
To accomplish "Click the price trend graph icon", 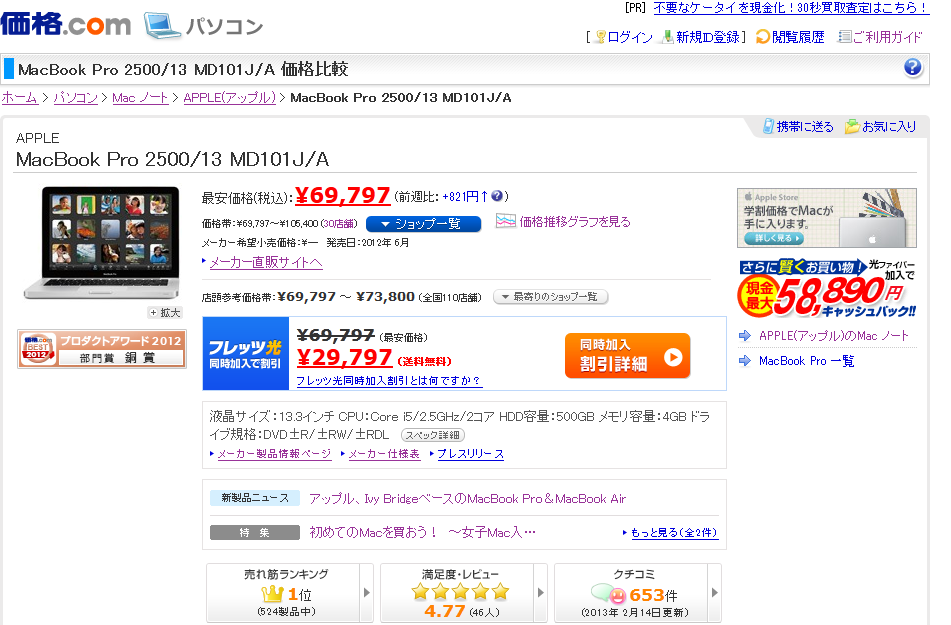I will point(506,221).
